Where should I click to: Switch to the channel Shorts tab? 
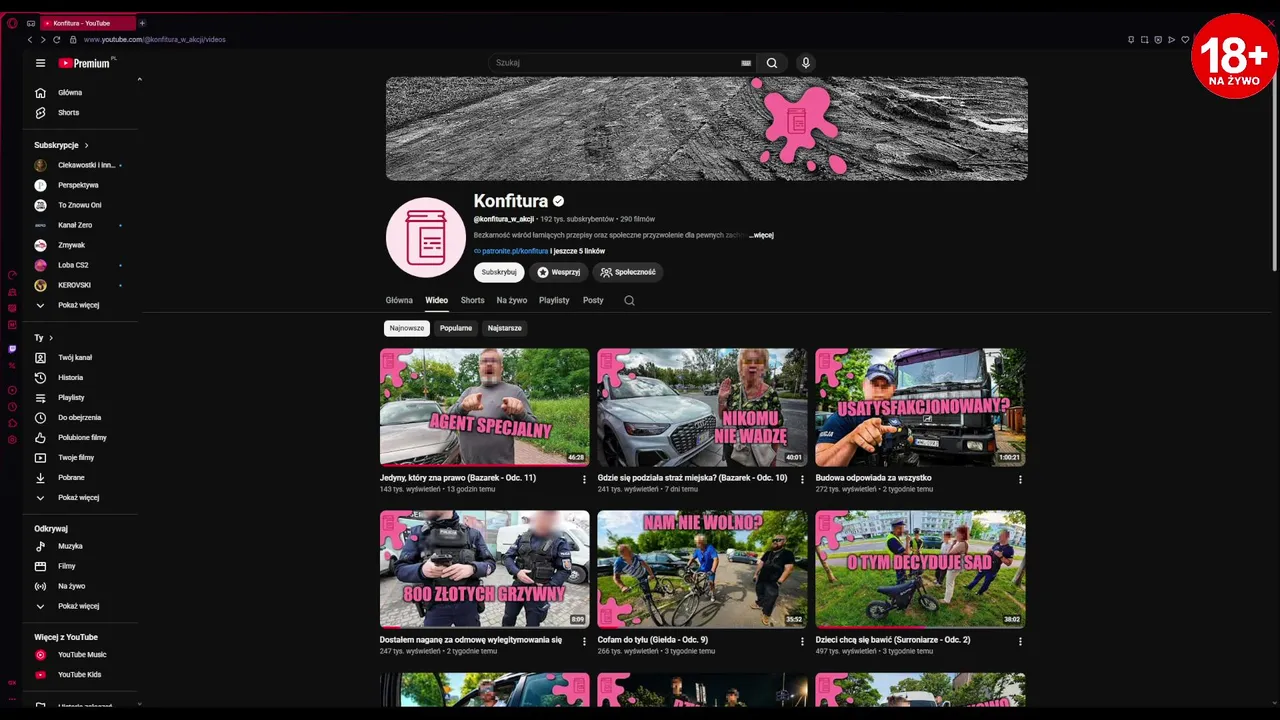pos(473,300)
